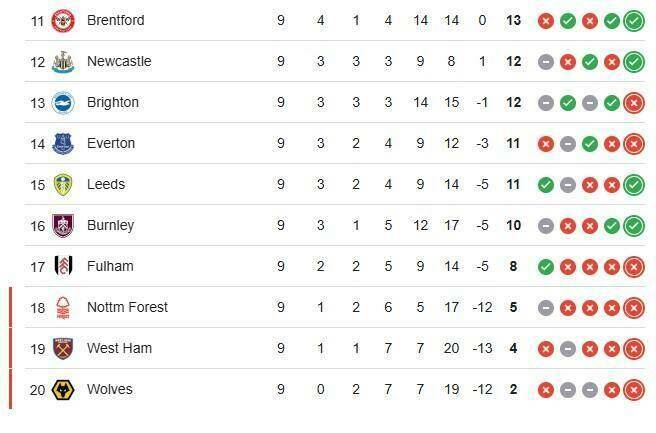
Task: Click the Brighton club crest
Action: tap(63, 102)
